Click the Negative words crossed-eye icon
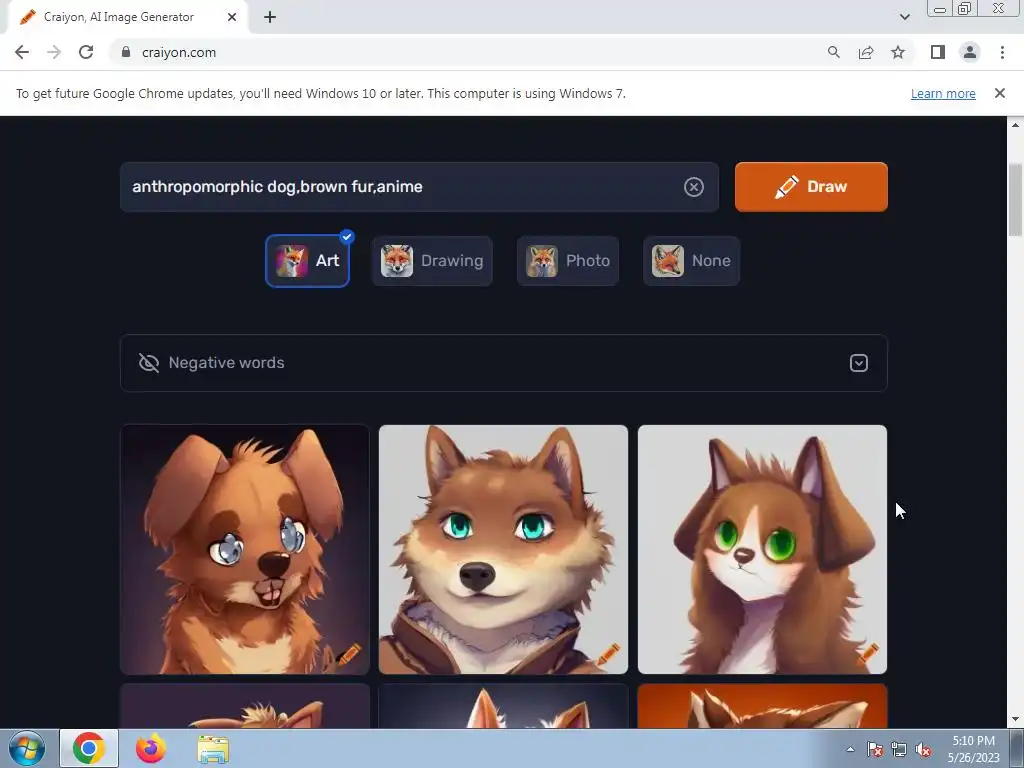1024x768 pixels. (x=149, y=363)
